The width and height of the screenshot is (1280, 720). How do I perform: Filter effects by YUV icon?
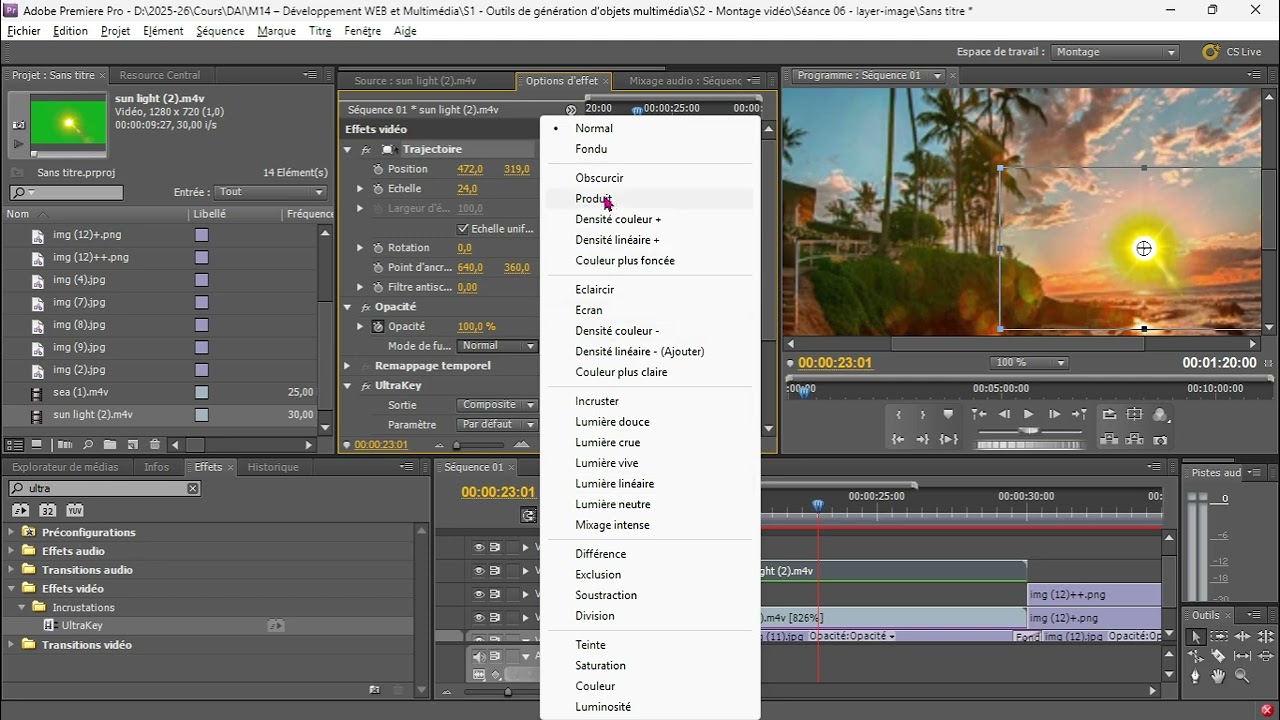tap(75, 510)
